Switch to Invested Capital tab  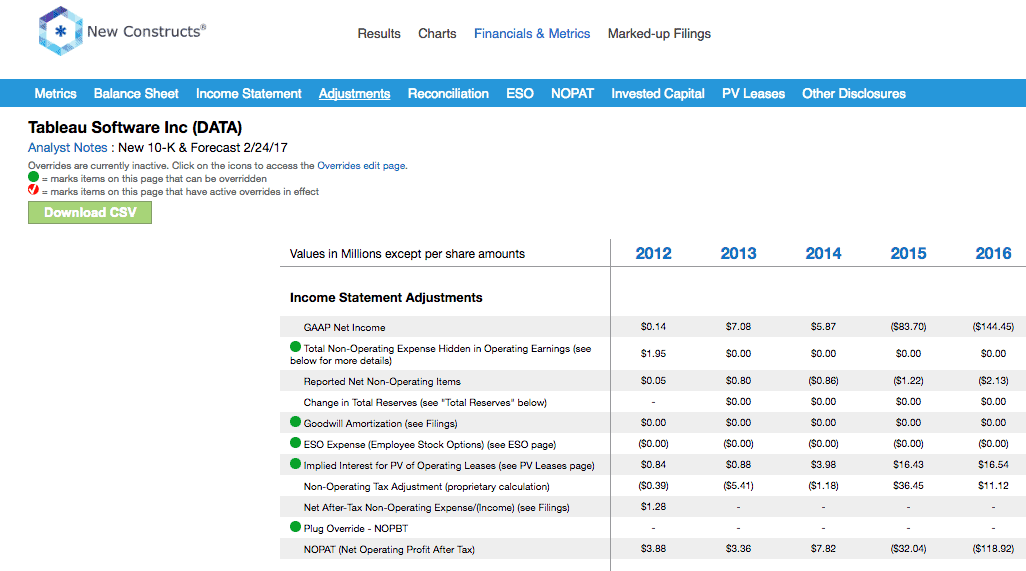point(658,94)
